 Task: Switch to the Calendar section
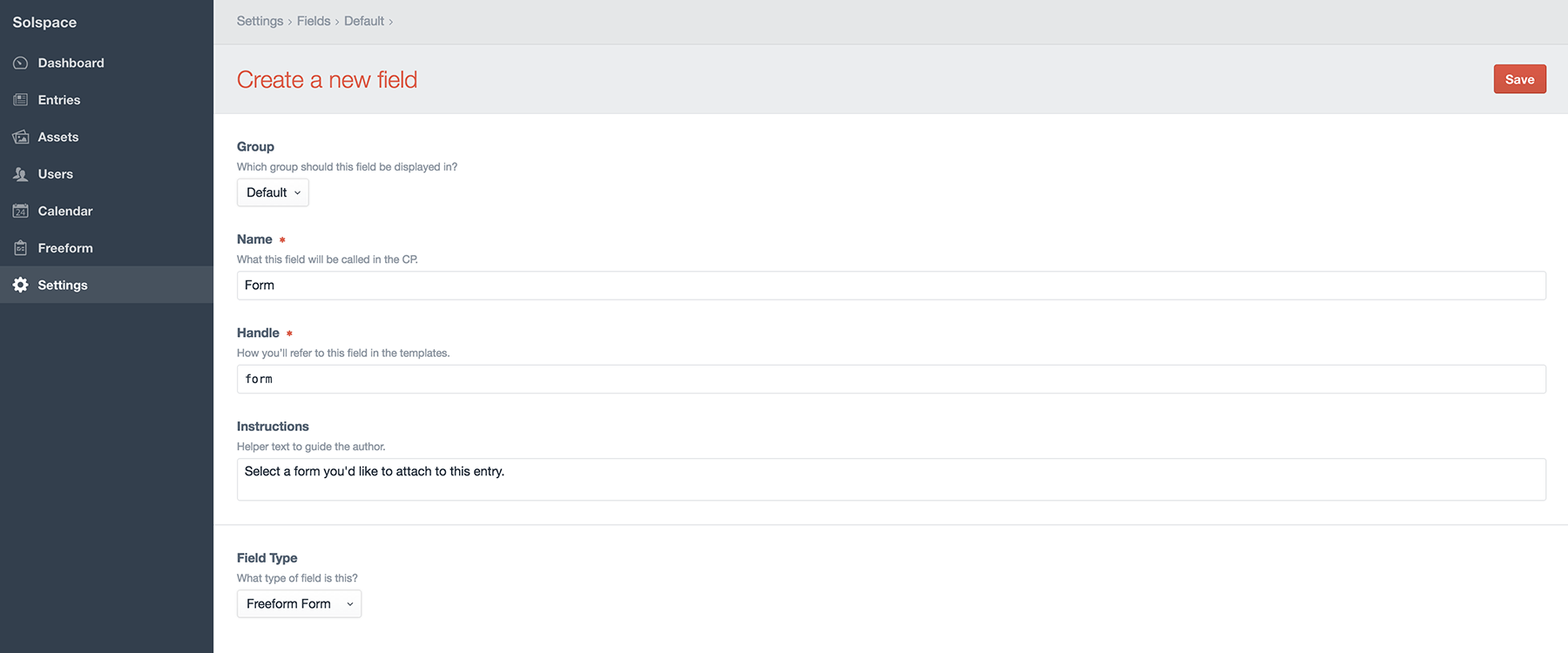(x=65, y=212)
